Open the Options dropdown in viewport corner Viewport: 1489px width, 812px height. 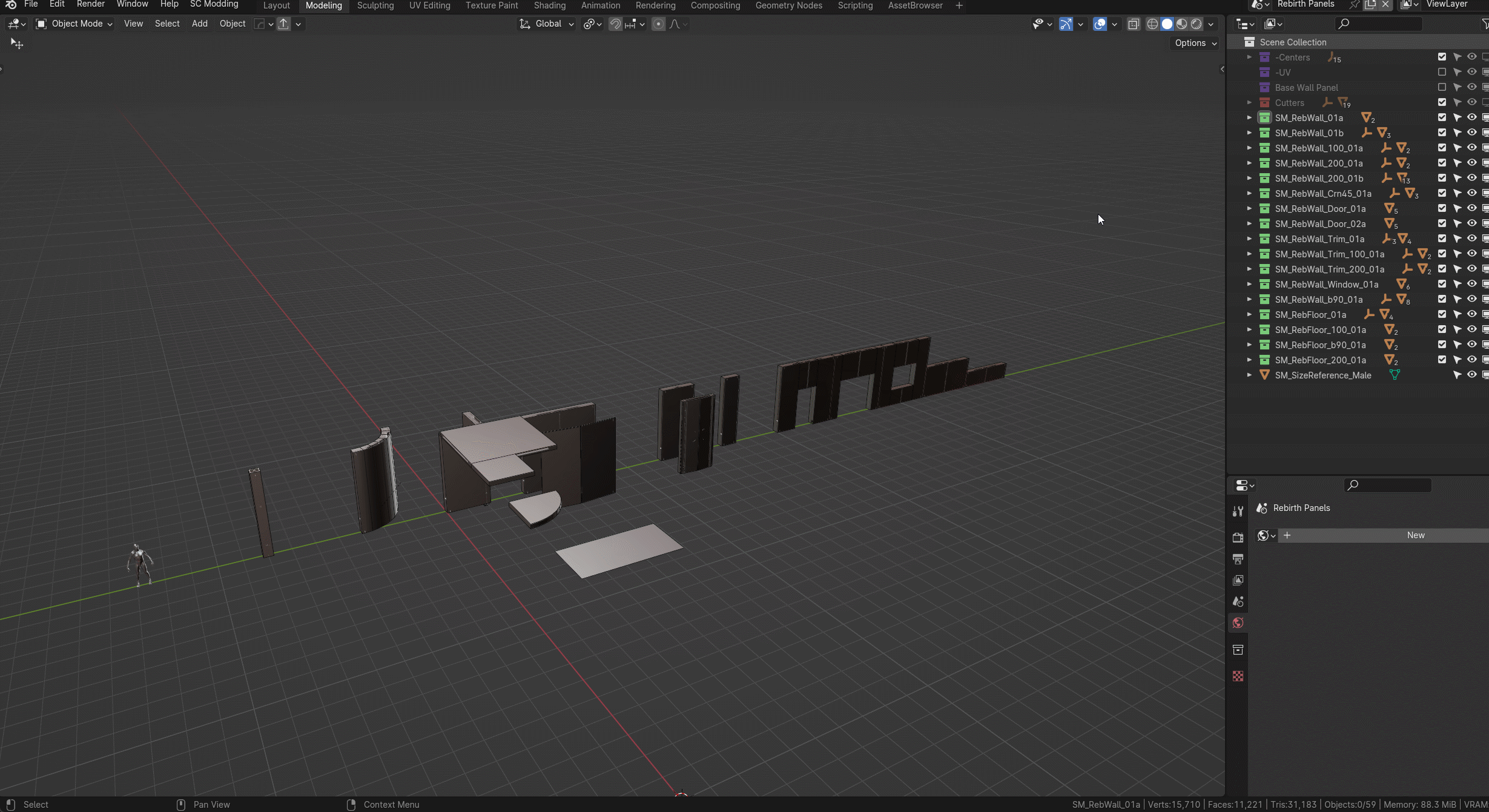click(1193, 43)
